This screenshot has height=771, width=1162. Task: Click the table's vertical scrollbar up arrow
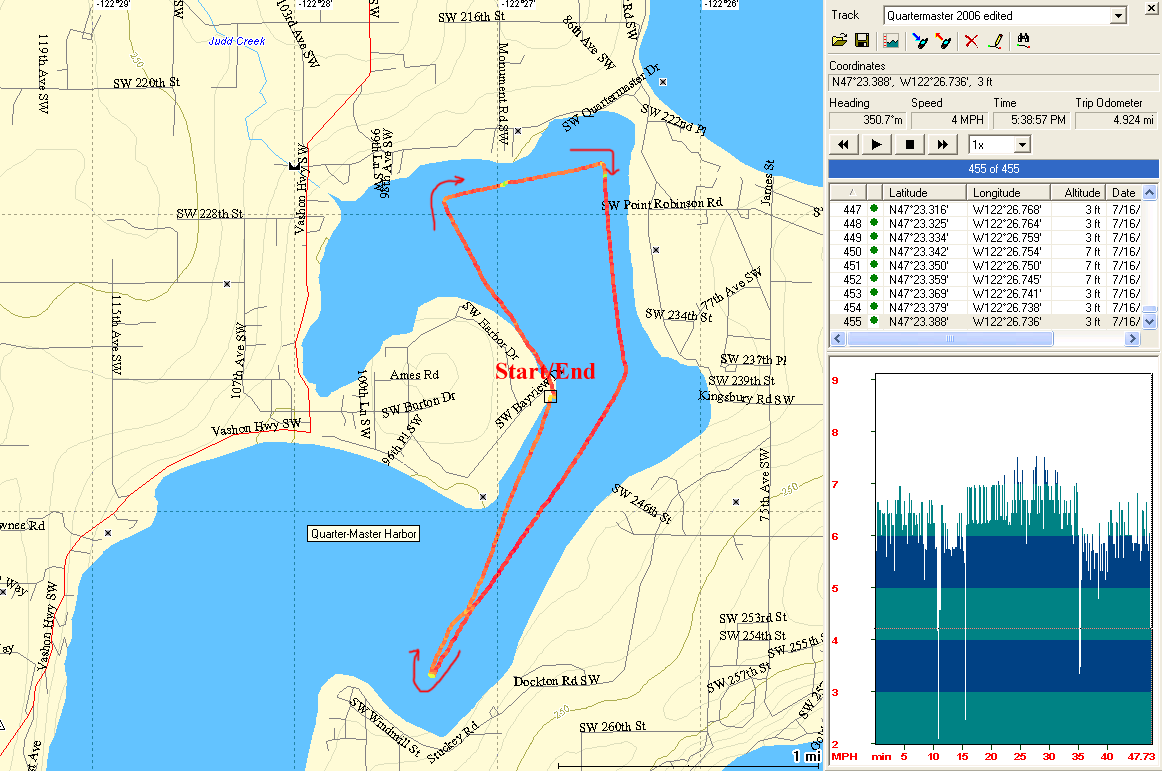point(1149,193)
